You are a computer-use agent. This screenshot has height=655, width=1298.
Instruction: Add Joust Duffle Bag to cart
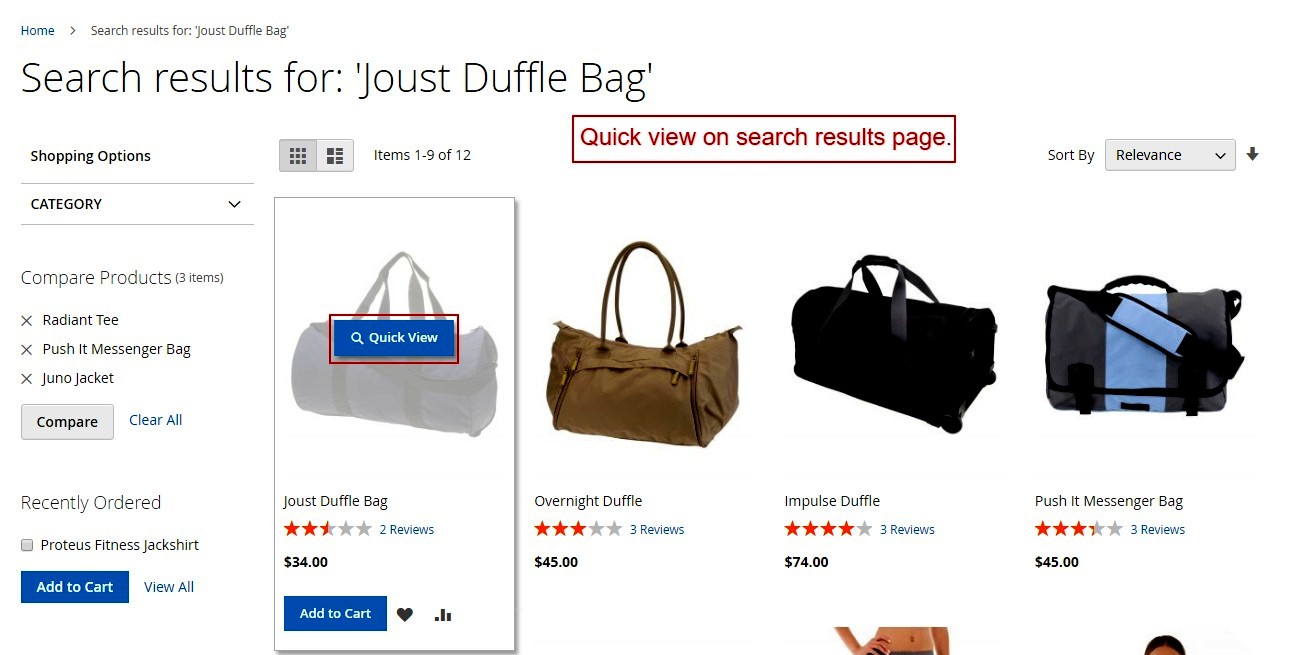click(x=335, y=614)
